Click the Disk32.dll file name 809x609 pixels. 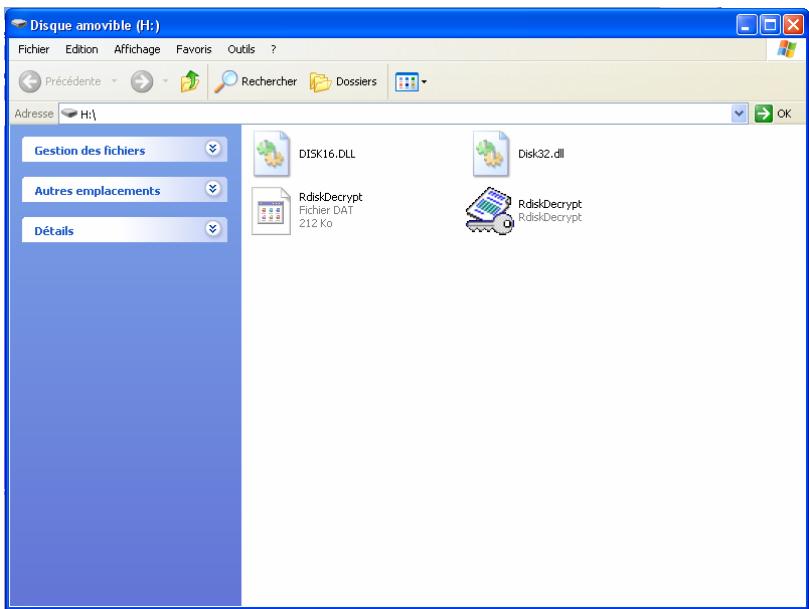541,154
